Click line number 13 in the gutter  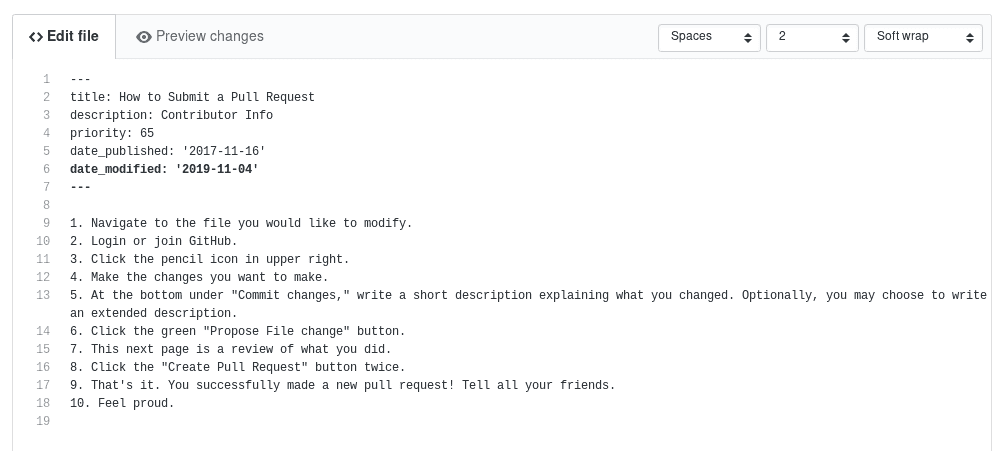point(43,295)
